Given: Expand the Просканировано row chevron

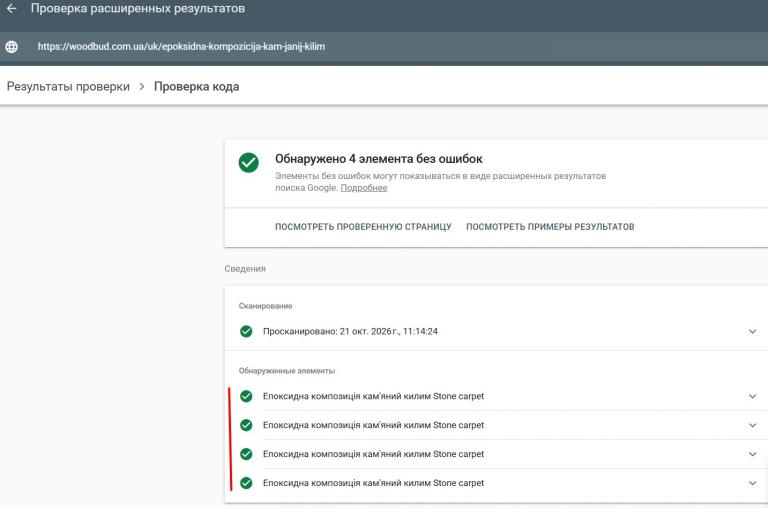Looking at the screenshot, I should tap(752, 332).
